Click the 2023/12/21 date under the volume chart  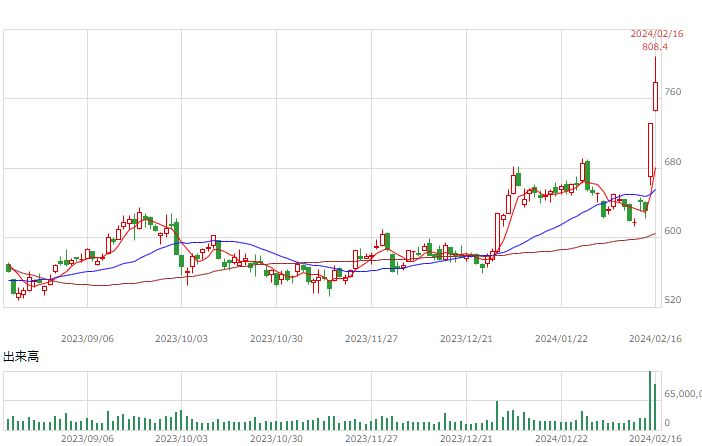pos(466,439)
